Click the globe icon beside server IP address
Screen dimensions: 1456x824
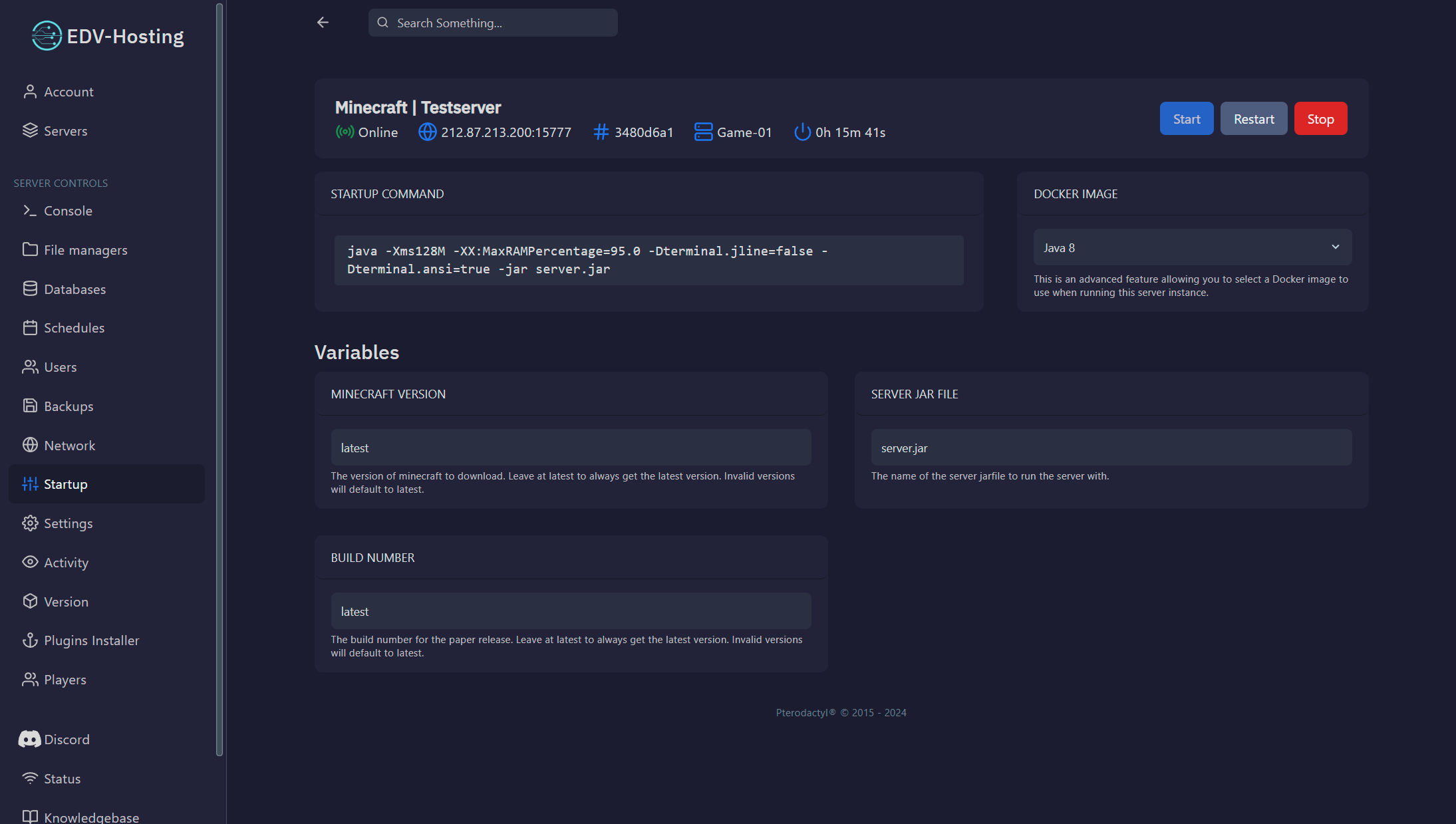pos(427,132)
